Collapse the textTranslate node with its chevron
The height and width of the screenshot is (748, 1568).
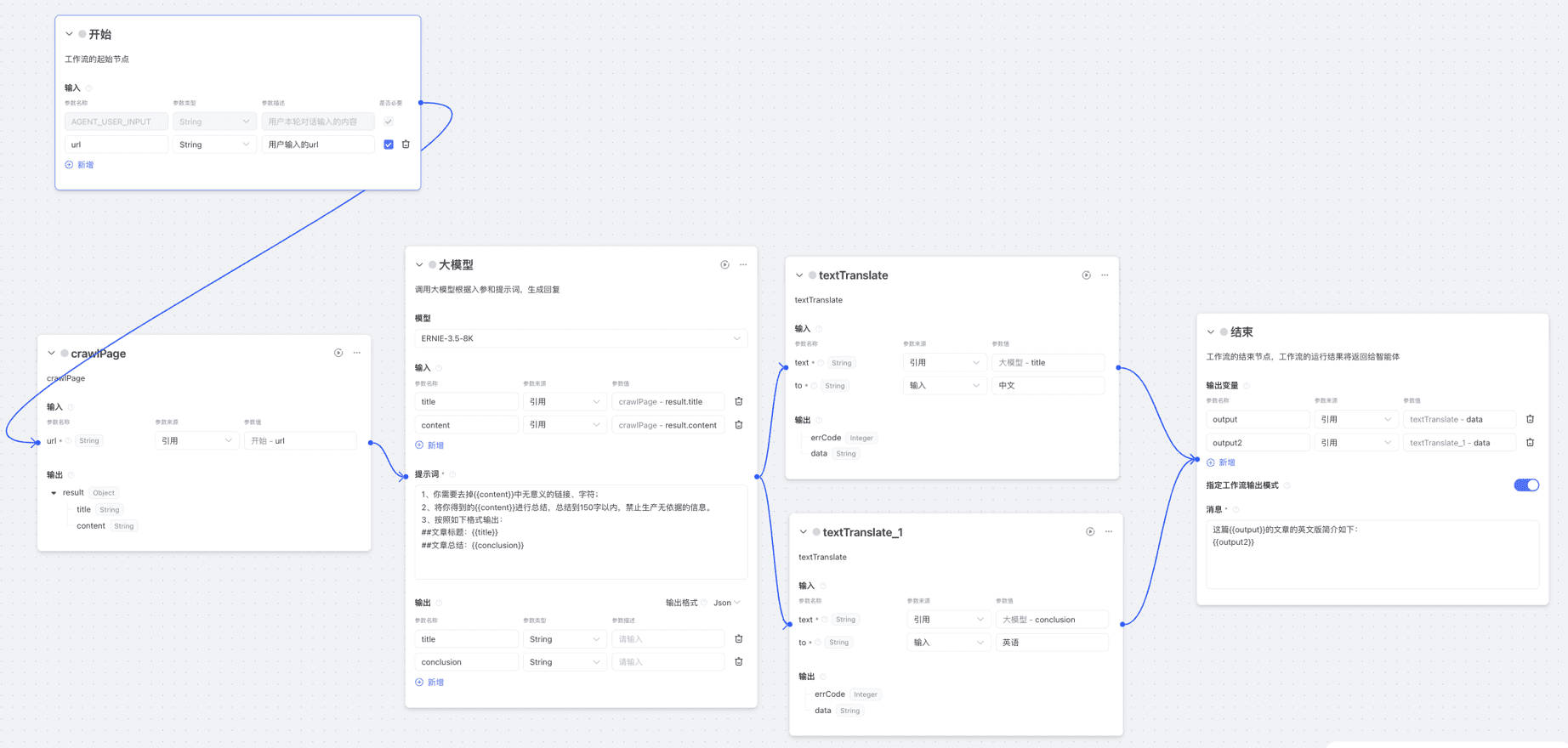(799, 275)
